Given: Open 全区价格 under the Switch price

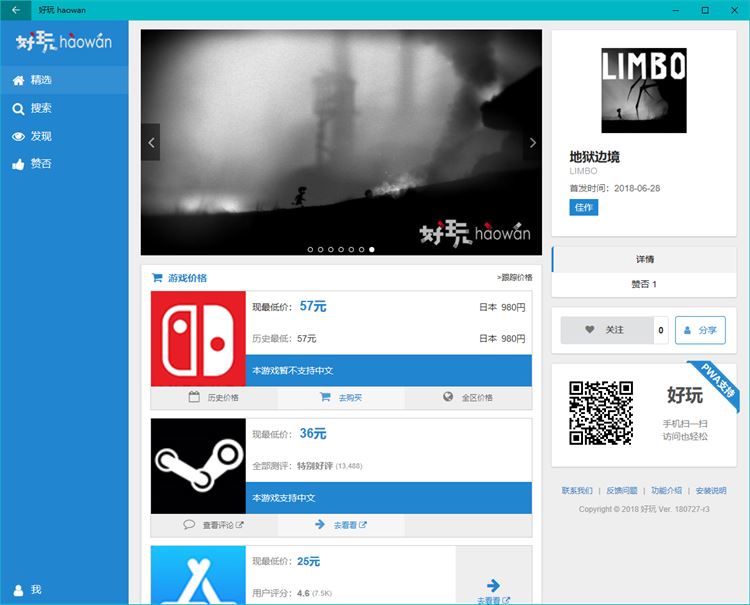Looking at the screenshot, I should point(468,397).
